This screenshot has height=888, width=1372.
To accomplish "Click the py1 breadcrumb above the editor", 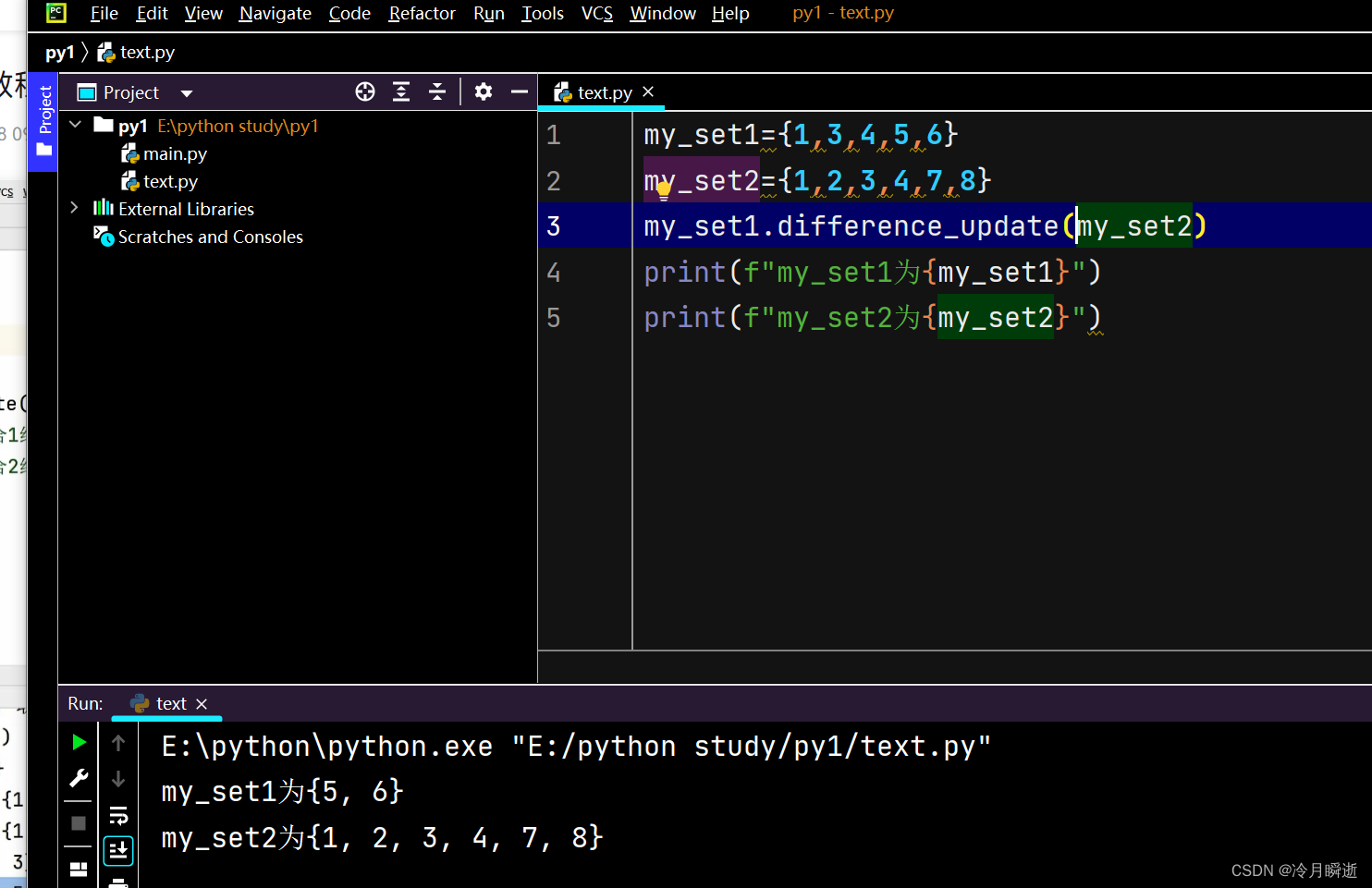I will [61, 52].
